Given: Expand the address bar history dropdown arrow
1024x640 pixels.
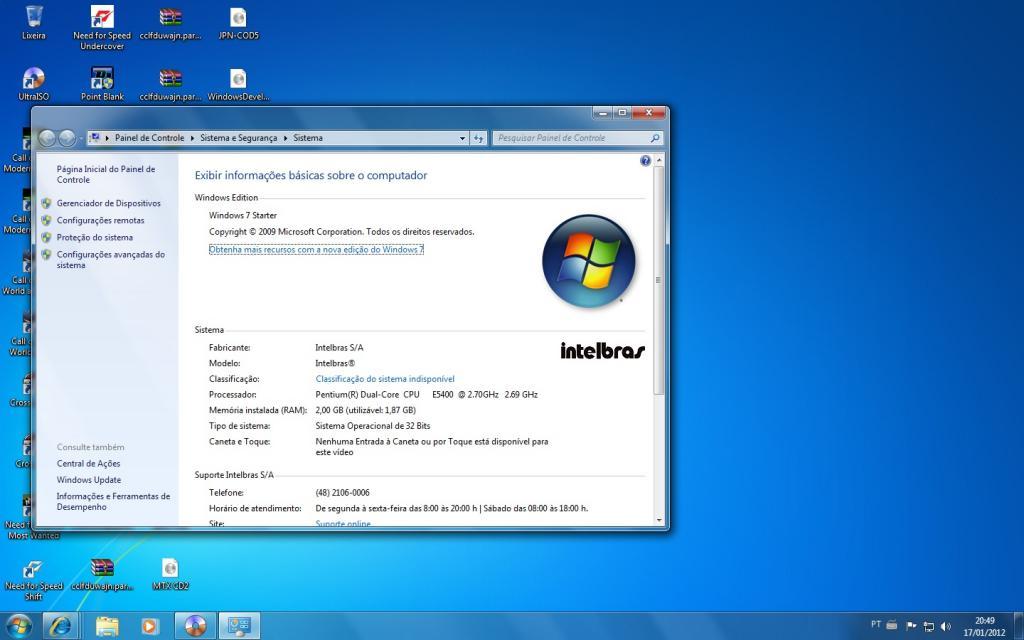Looking at the screenshot, I should [x=462, y=138].
